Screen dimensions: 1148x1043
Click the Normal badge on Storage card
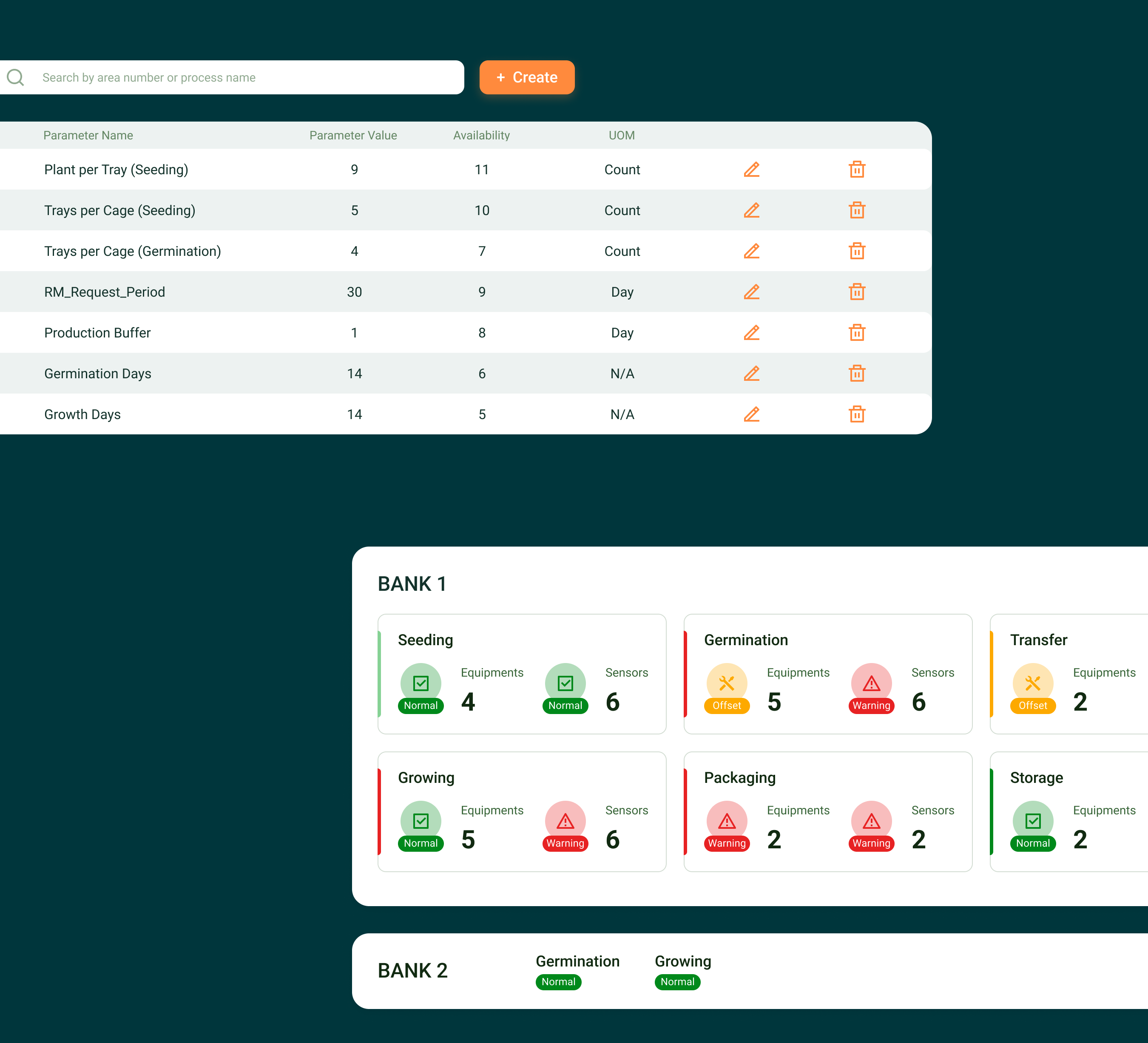[x=1033, y=844]
